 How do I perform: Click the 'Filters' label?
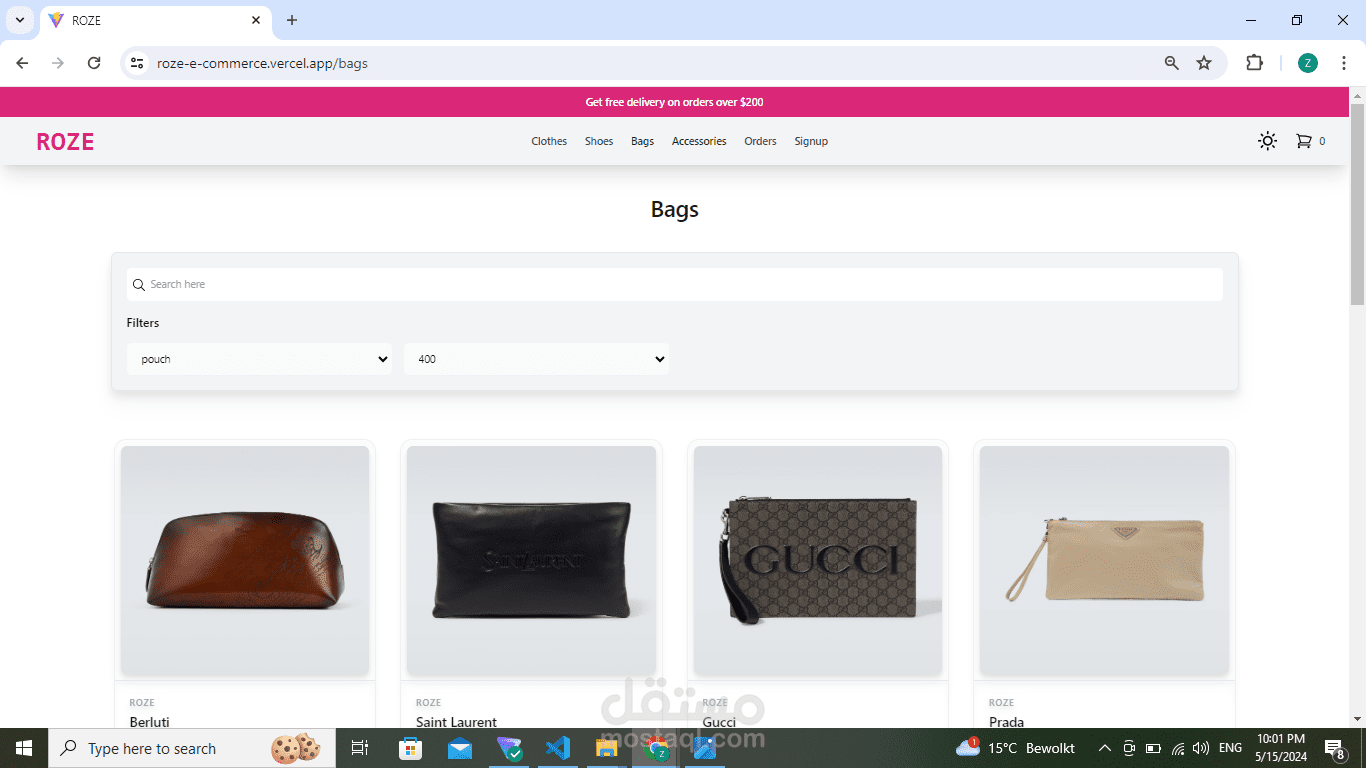143,323
